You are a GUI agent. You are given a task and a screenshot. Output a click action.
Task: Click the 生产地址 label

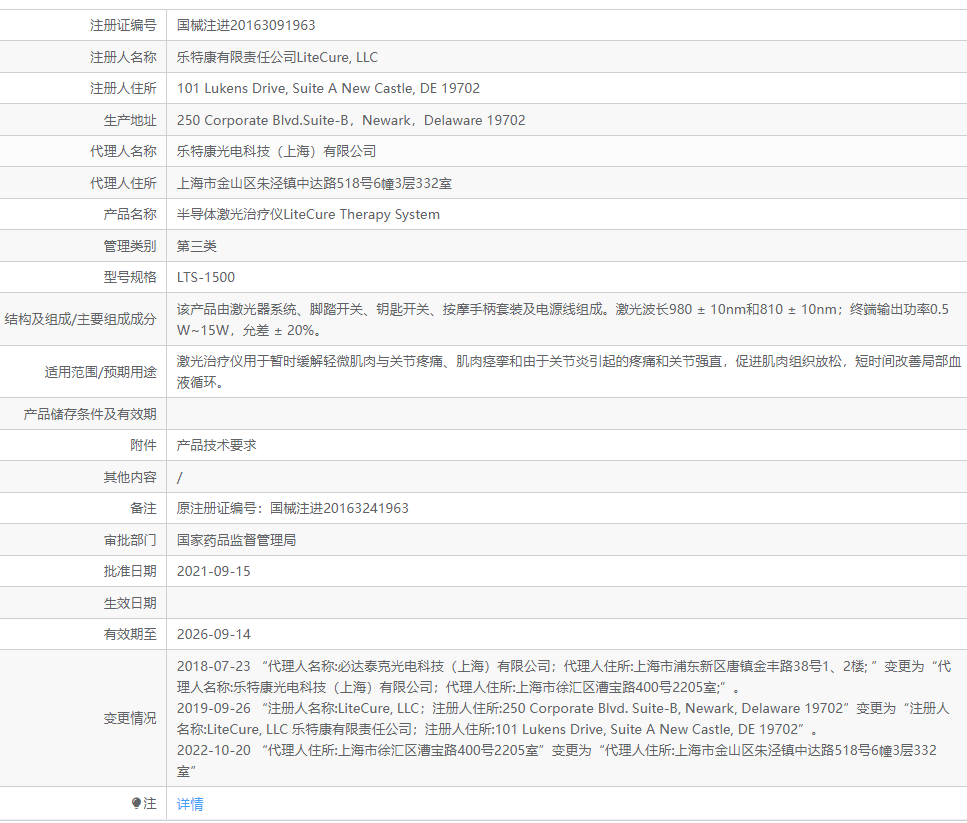[x=130, y=120]
